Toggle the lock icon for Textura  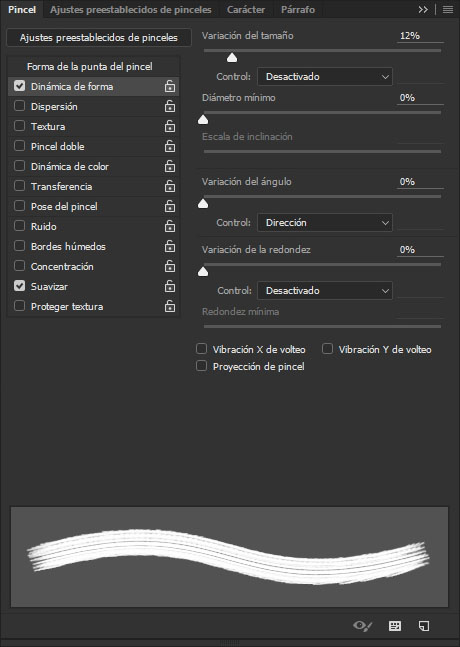170,126
